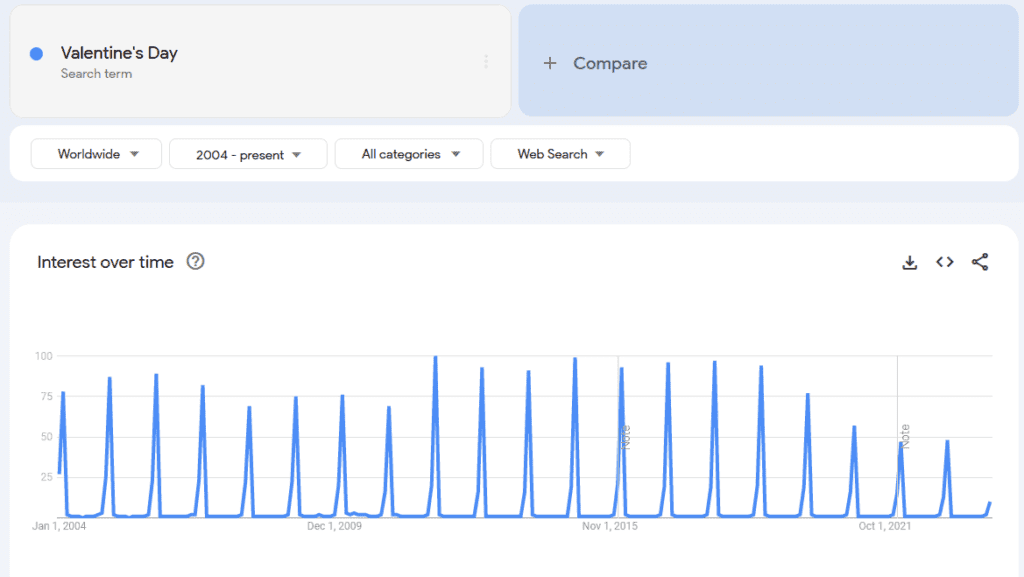Click the Note marker near Oct 1, 2021
The image size is (1024, 577).
(x=905, y=435)
